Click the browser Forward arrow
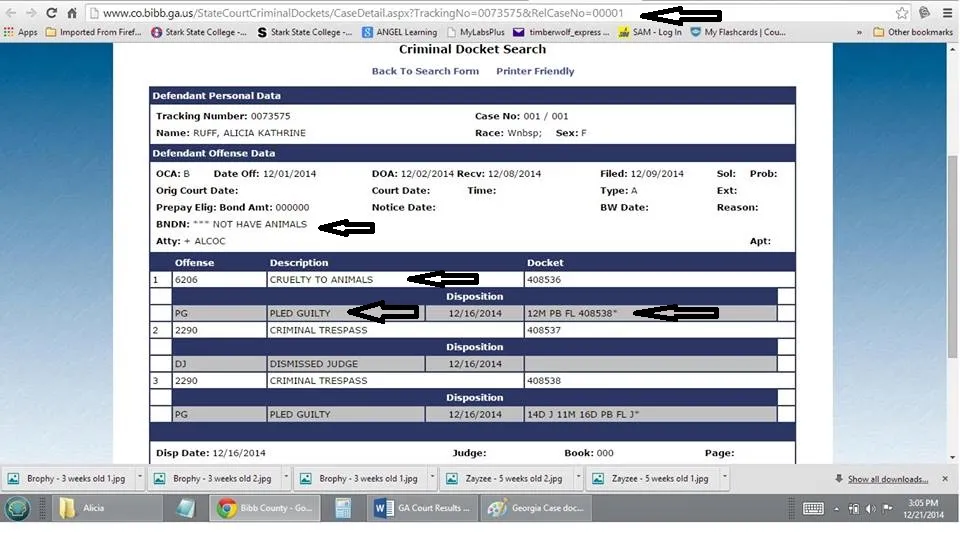Screen dimensions: 960x539 coord(31,13)
